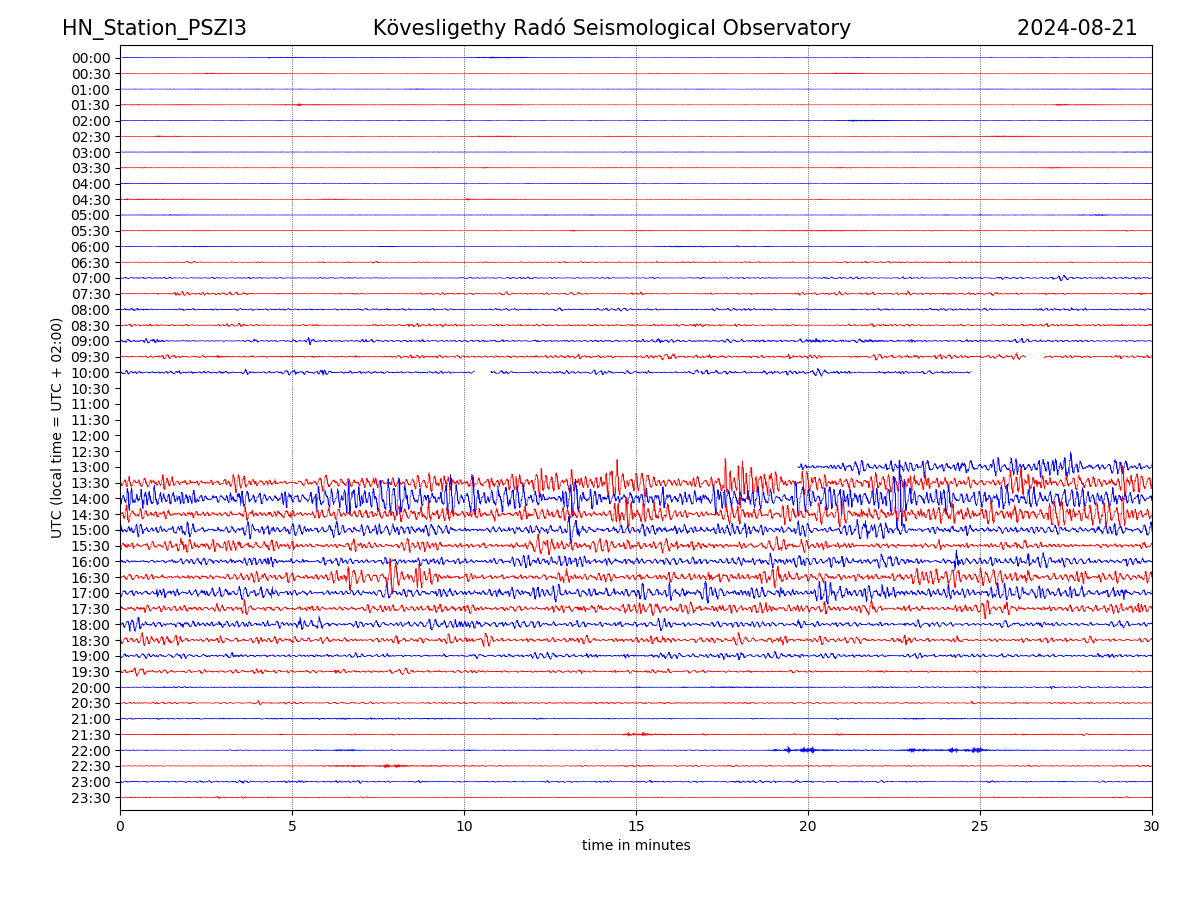This screenshot has width=1200, height=900.
Task: Select the 22:00 time row label
Action: point(90,751)
